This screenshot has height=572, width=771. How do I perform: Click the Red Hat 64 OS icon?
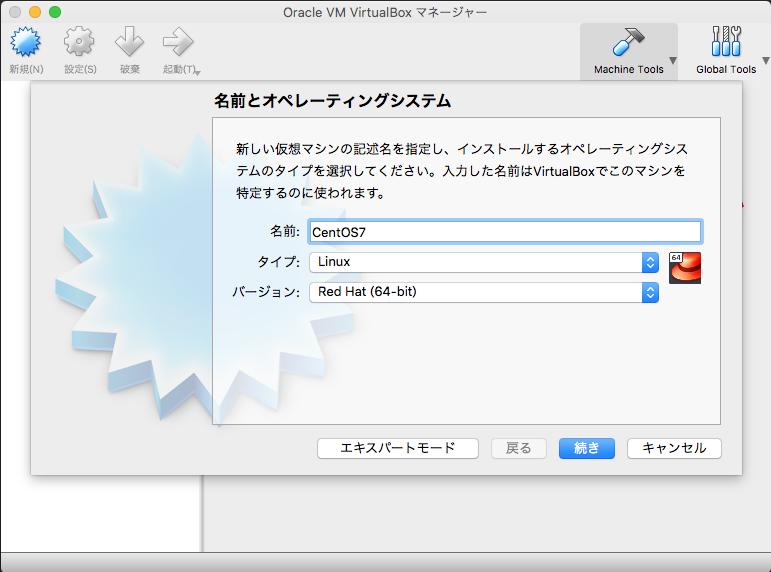point(684,268)
